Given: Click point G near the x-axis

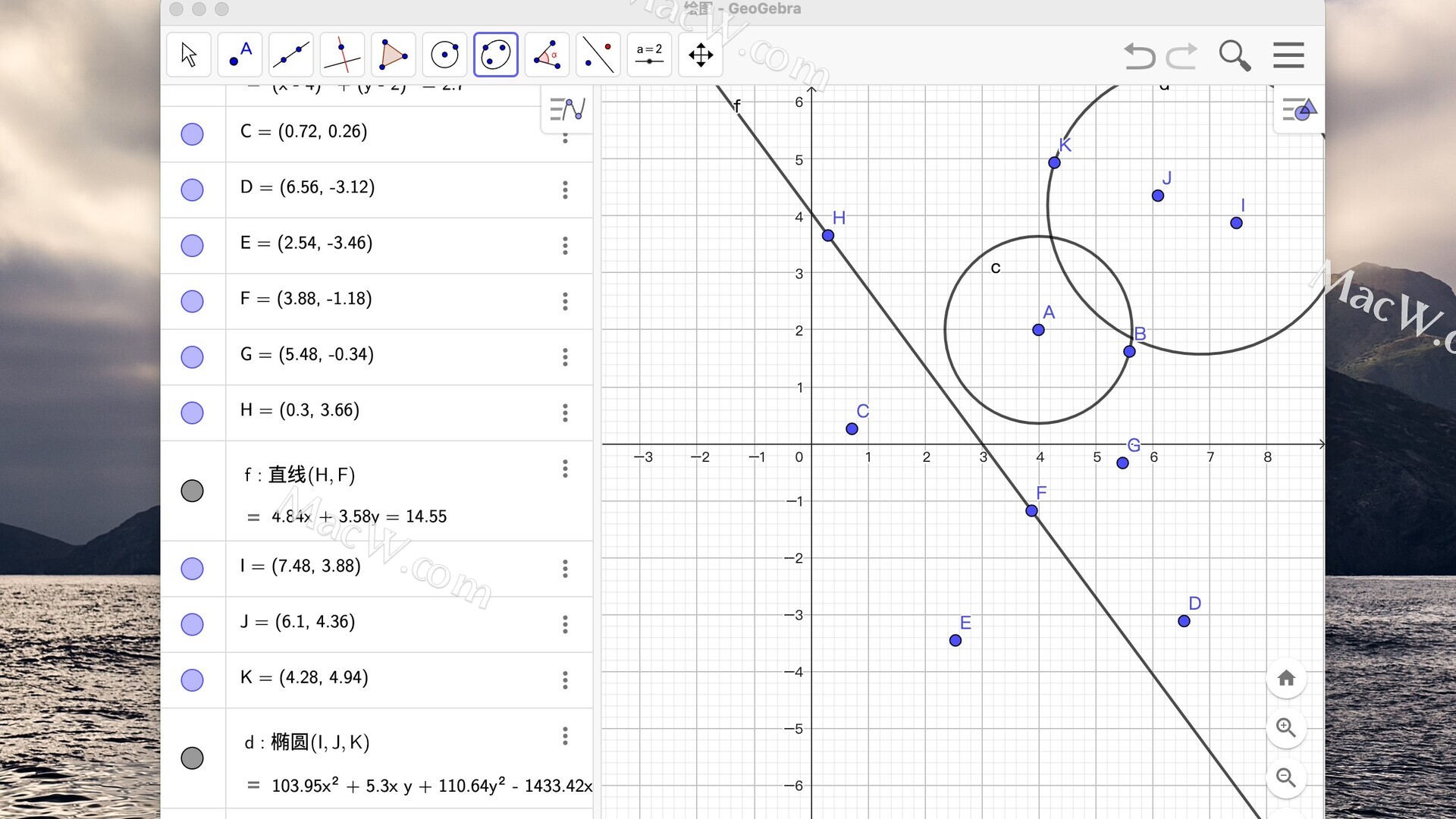Looking at the screenshot, I should [1122, 463].
